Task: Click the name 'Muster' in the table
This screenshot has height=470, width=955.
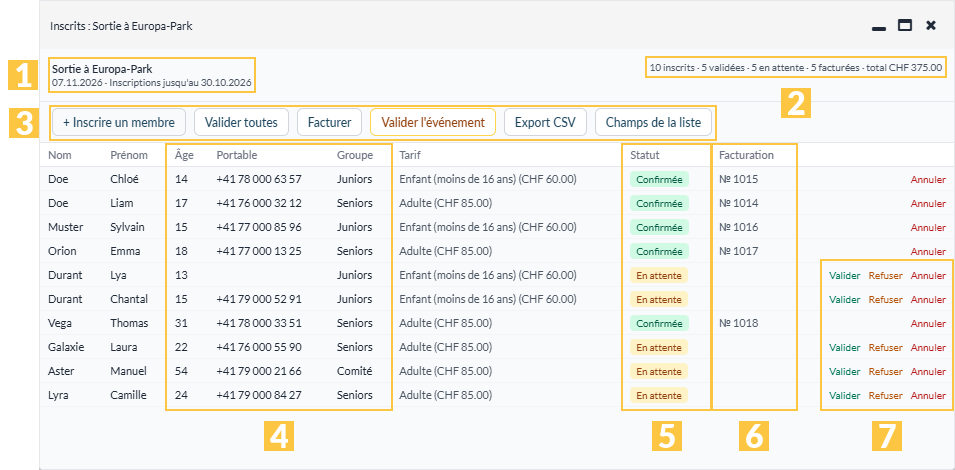Action: tap(66, 227)
